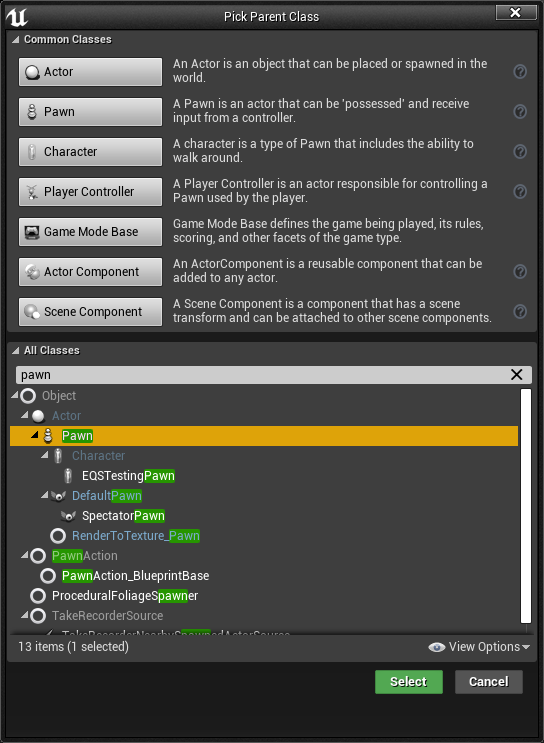This screenshot has width=544, height=743.
Task: Click help icon beside Character description
Action: click(520, 152)
